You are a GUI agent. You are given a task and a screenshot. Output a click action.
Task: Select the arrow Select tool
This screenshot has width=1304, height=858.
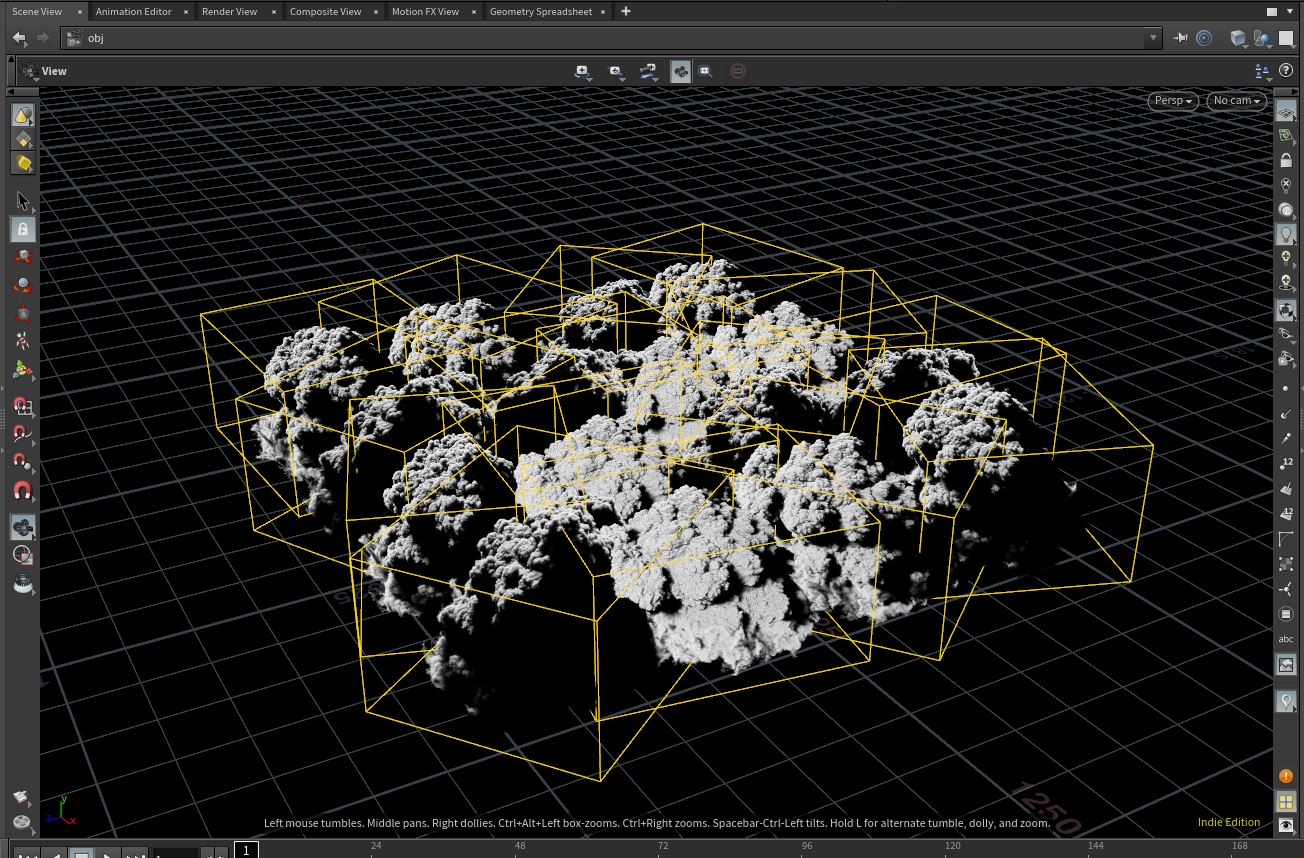tap(22, 202)
